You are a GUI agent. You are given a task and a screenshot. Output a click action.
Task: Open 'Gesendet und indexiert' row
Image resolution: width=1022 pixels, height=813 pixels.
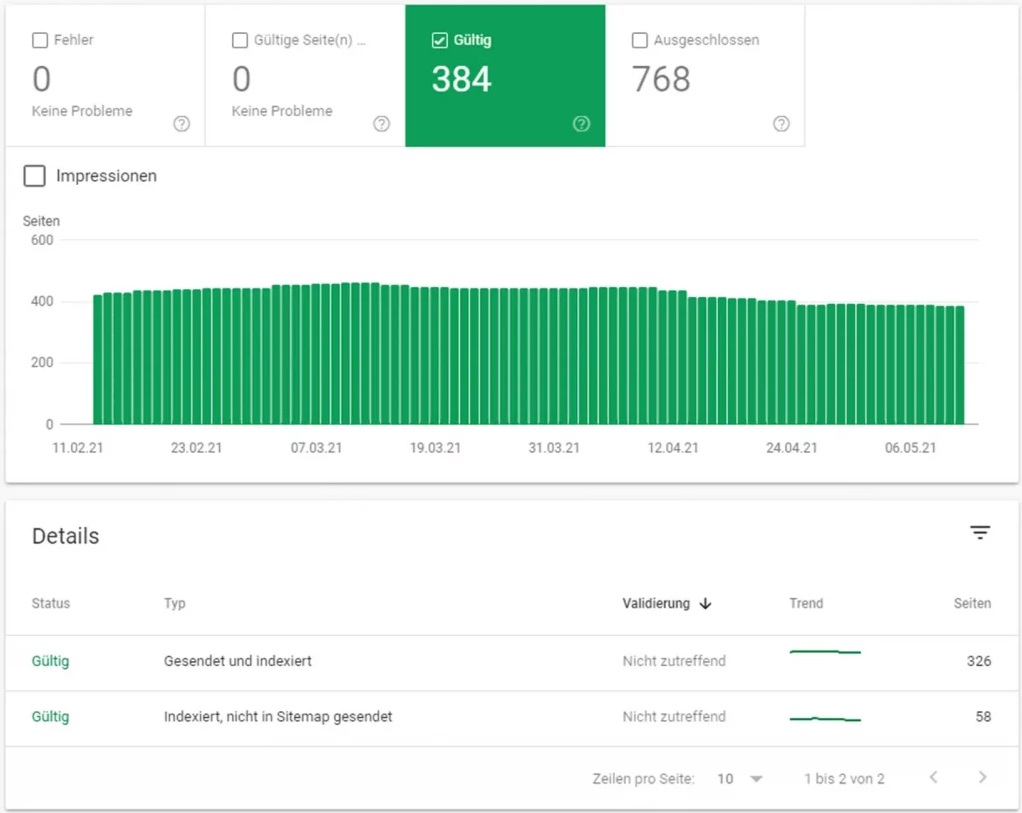click(x=238, y=661)
